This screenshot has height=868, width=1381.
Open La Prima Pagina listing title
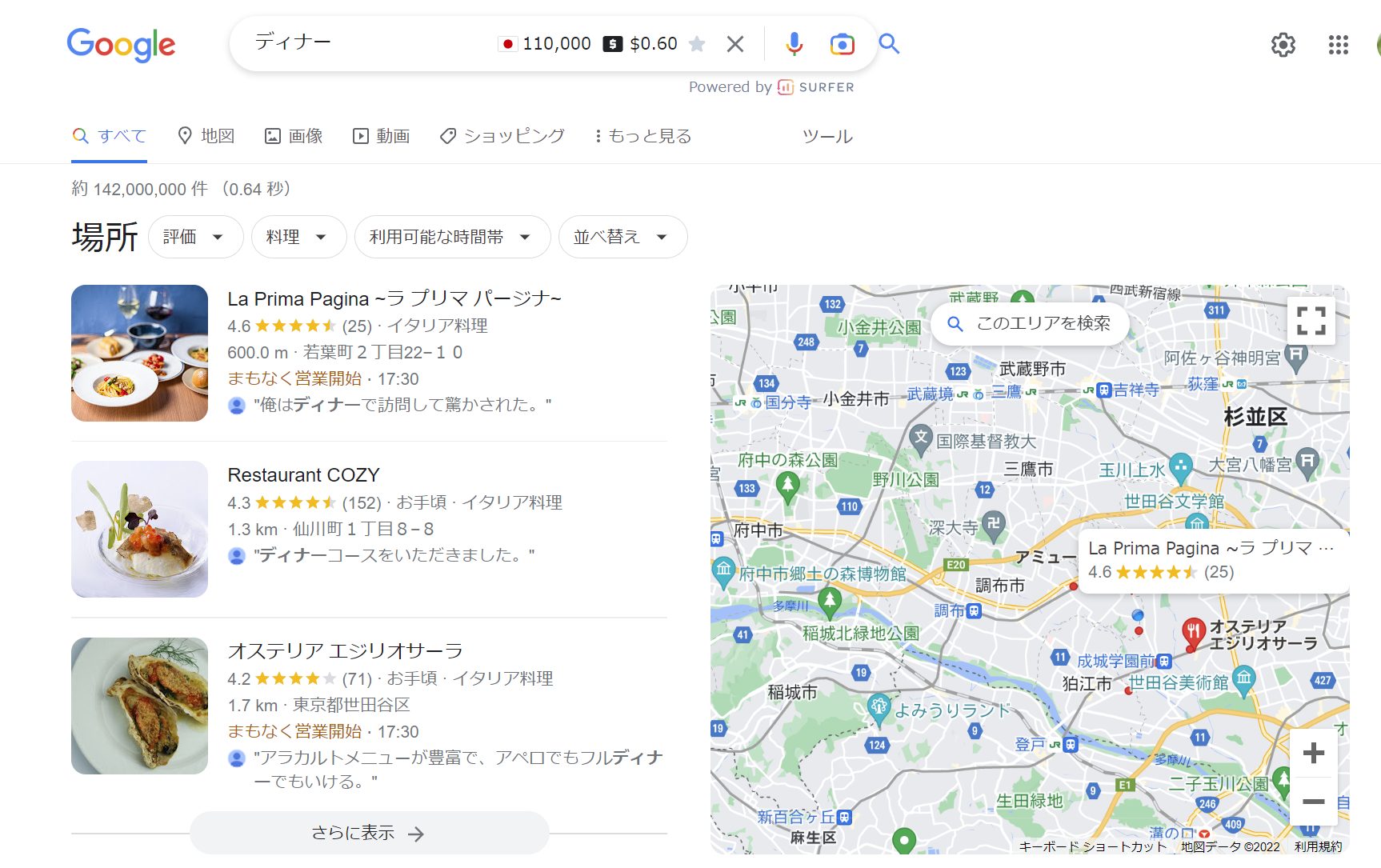[394, 298]
